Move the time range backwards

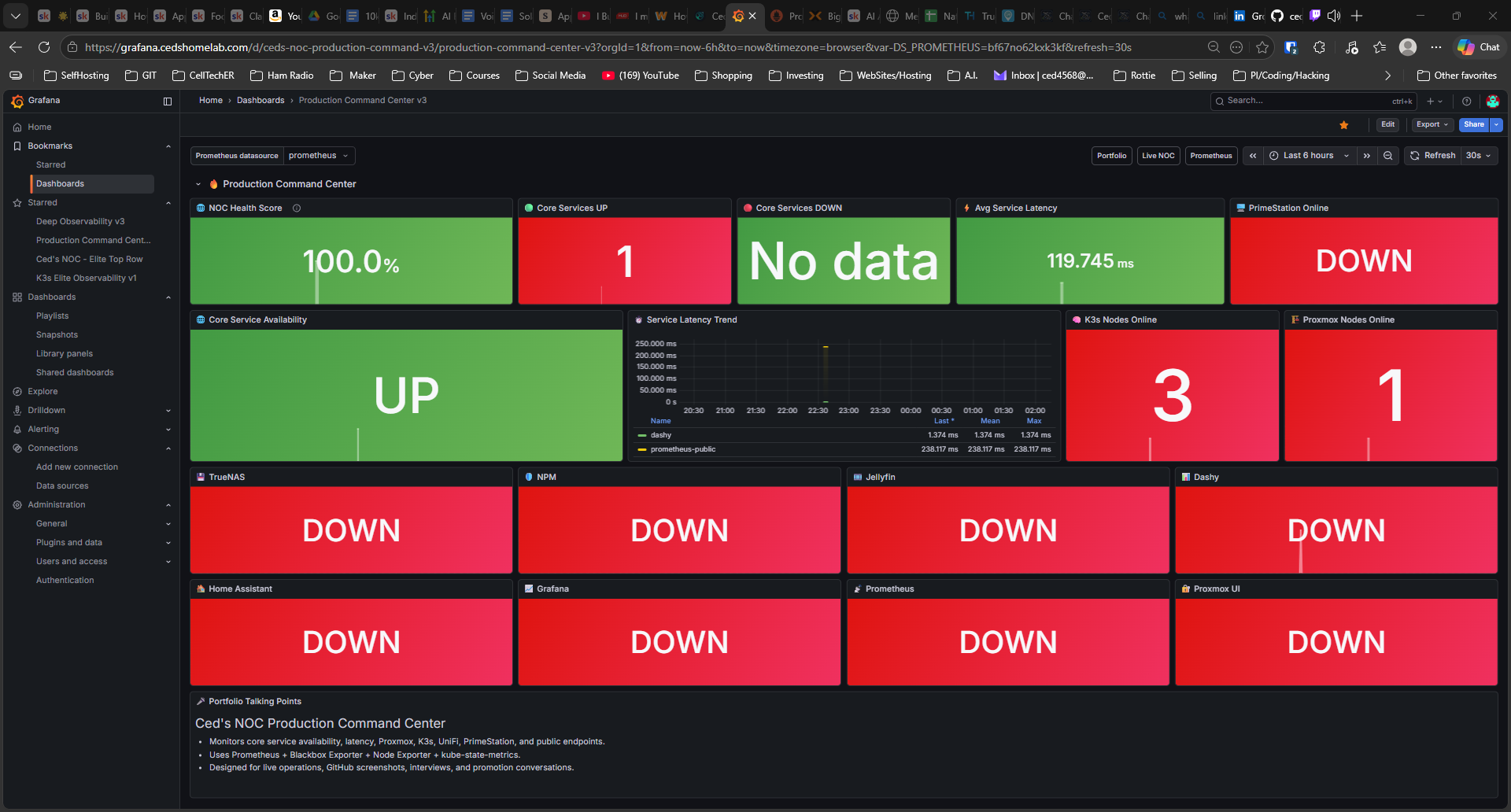pyautogui.click(x=1253, y=156)
